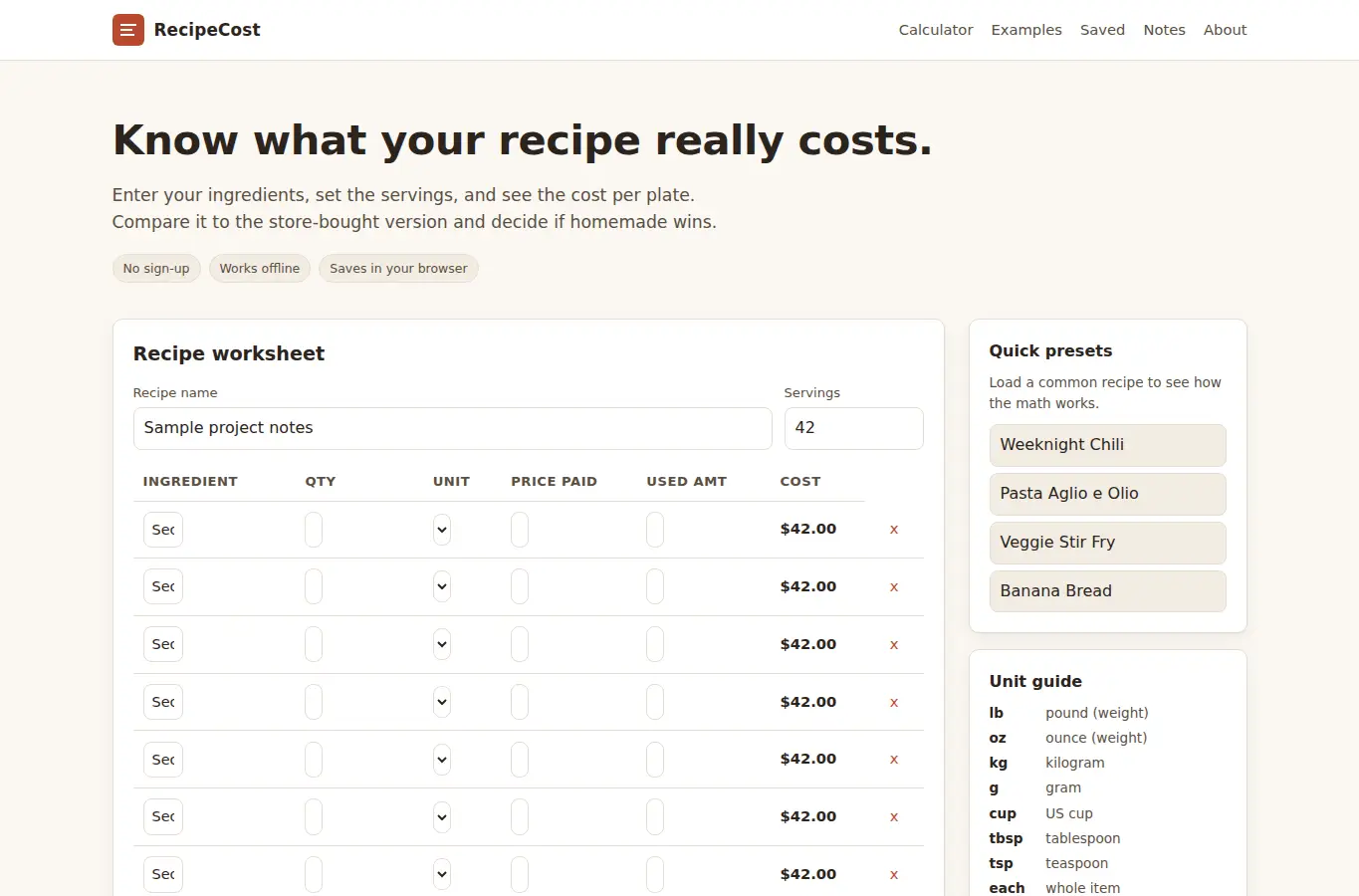
Task: Click the fourth row's Qty field
Action: [314, 703]
